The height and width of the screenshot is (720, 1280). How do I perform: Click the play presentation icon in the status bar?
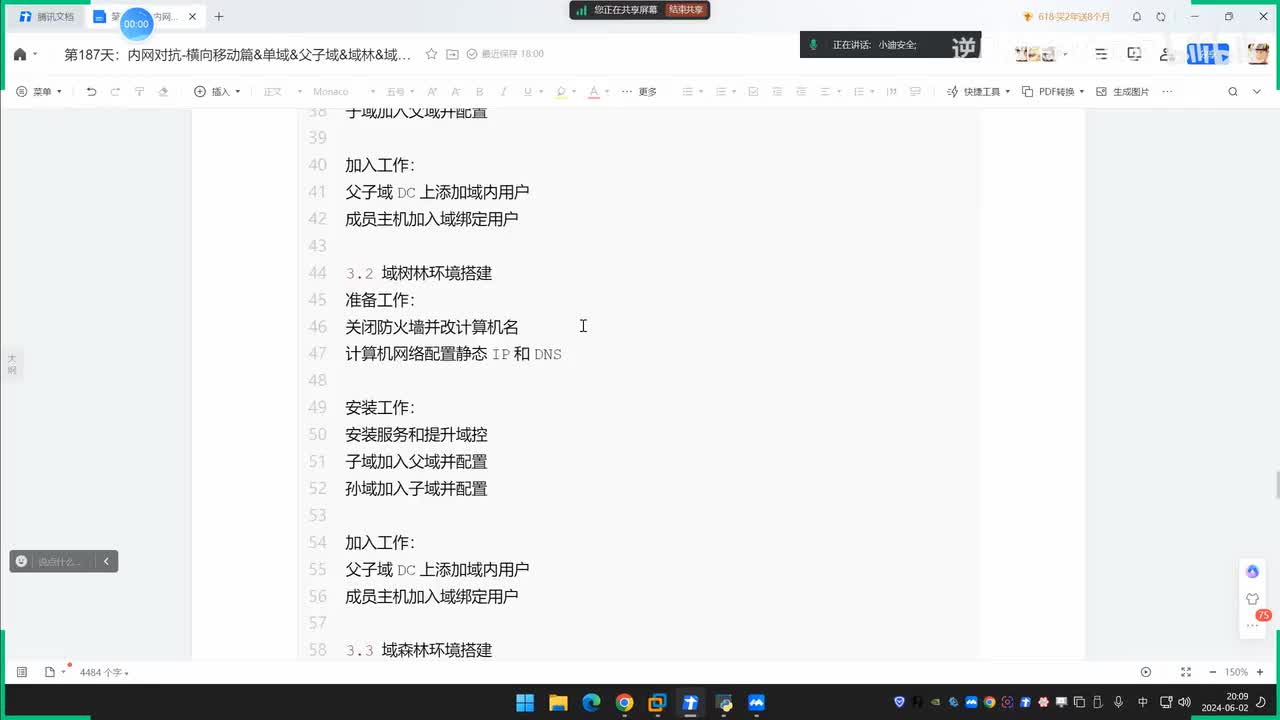point(1146,672)
